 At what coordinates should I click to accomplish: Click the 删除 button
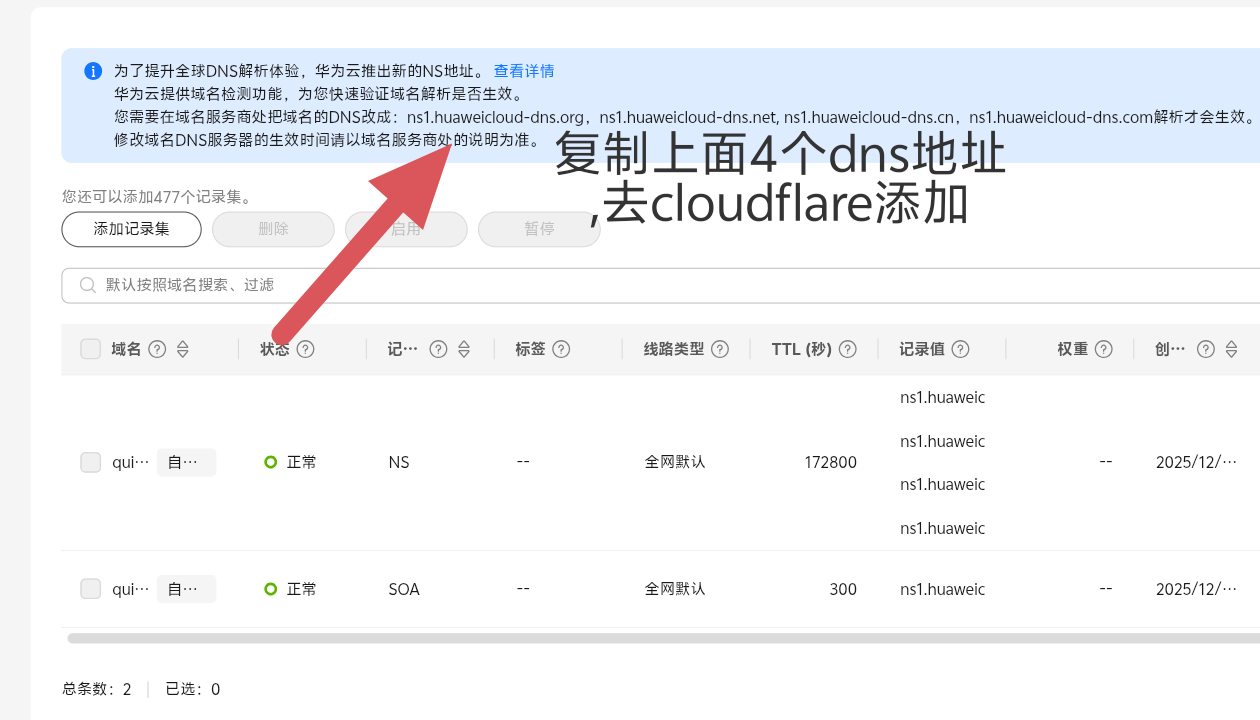tap(273, 229)
